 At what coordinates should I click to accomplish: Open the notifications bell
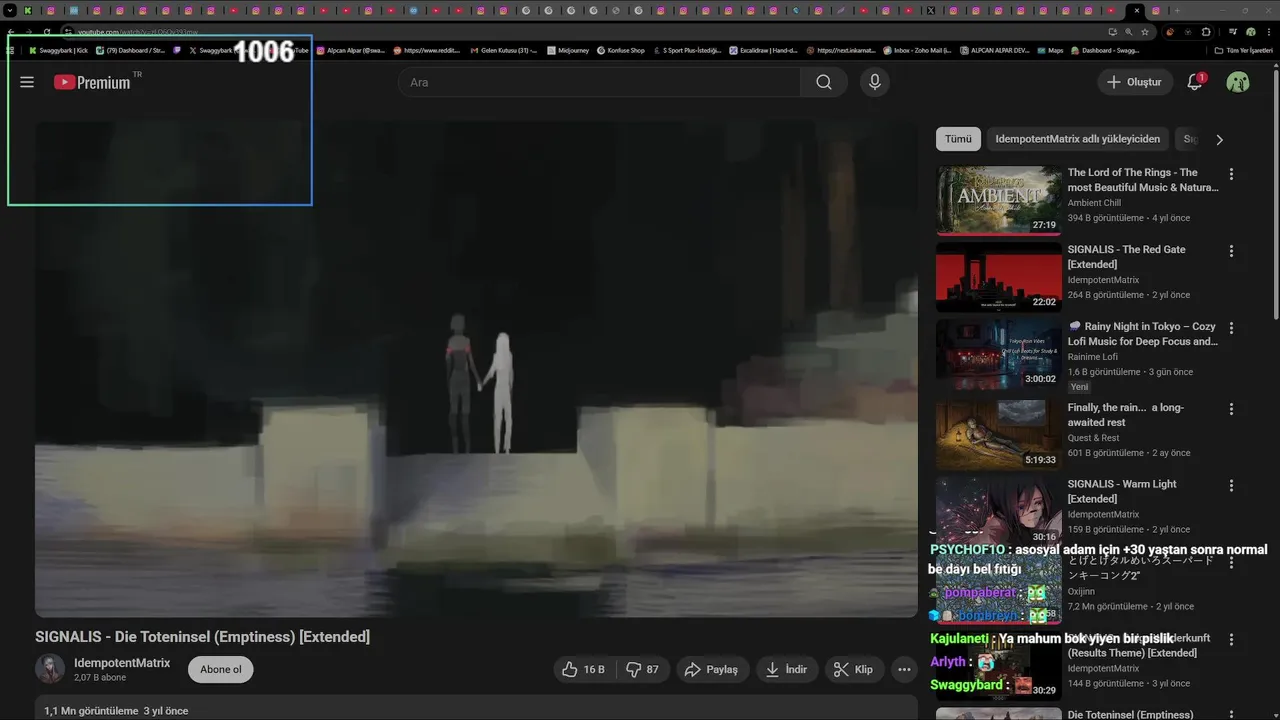point(1195,82)
